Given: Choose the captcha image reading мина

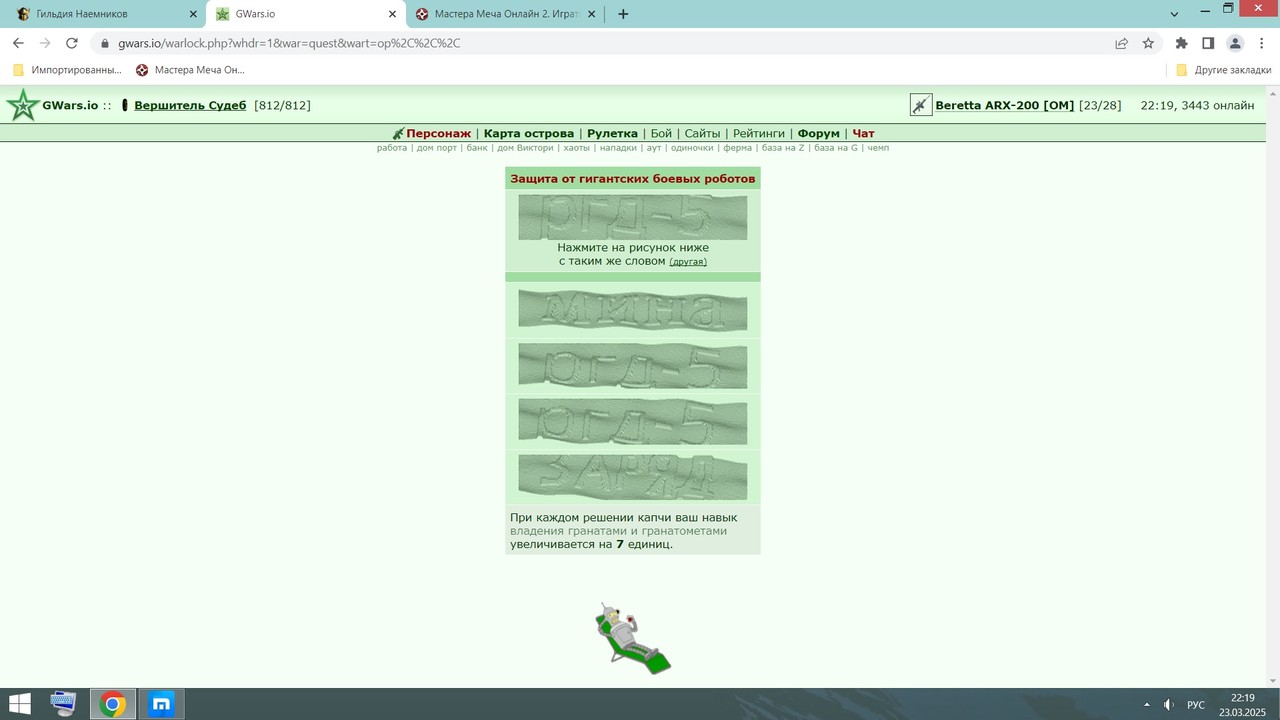Looking at the screenshot, I should pyautogui.click(x=632, y=309).
